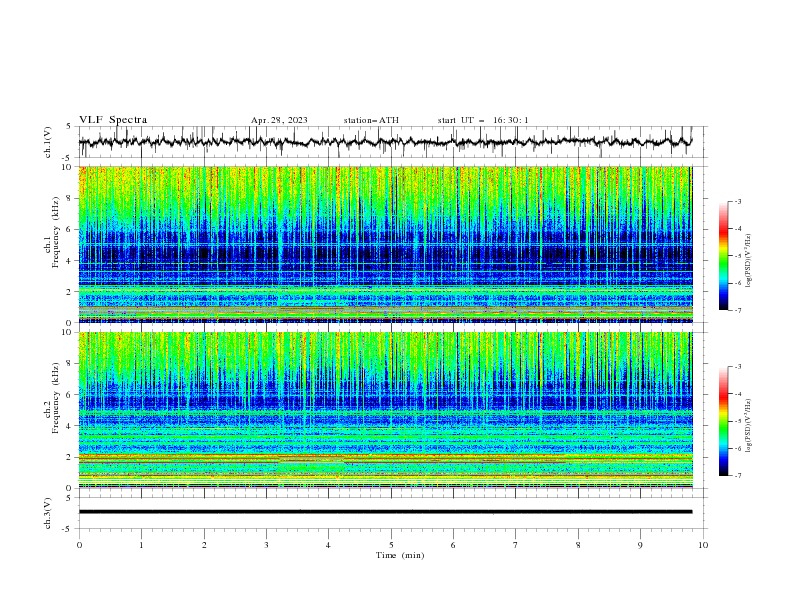Viewport: 792px width, 612px height.
Task: Click the ch.1 'Frequency (kHz)' axis label
Action: click(x=56, y=232)
